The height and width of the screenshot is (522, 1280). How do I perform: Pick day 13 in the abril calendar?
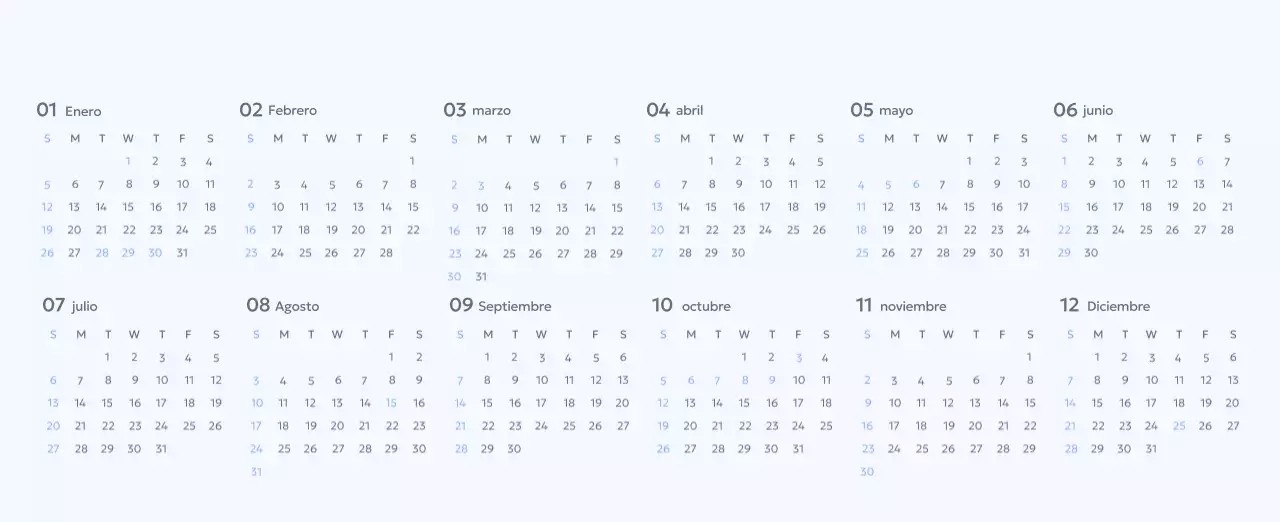point(657,207)
